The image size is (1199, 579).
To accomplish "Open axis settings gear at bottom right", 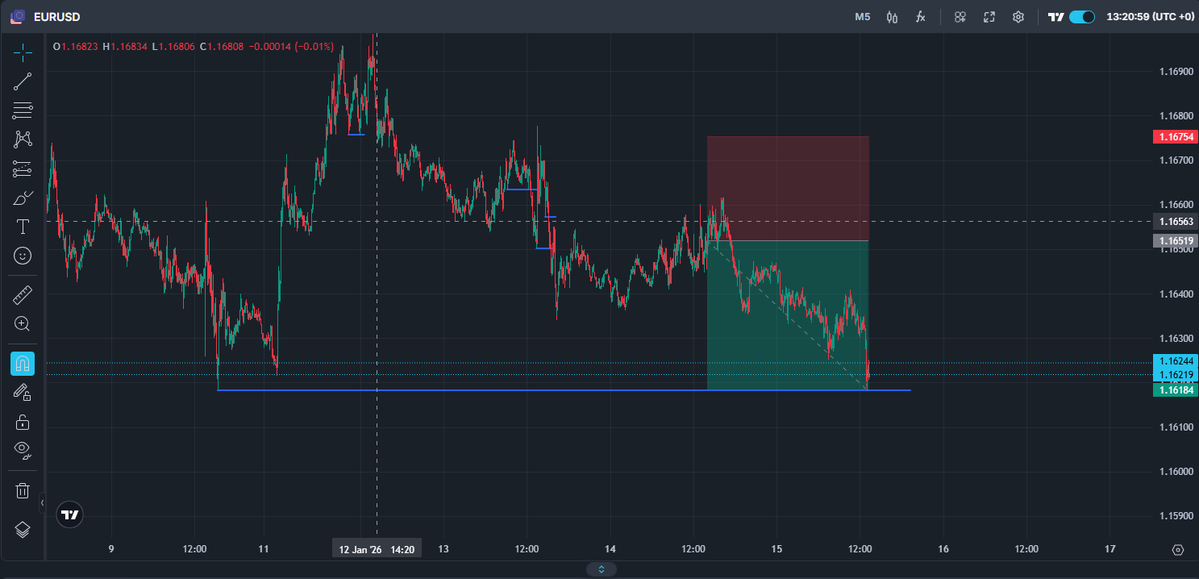I will tap(1178, 549).
